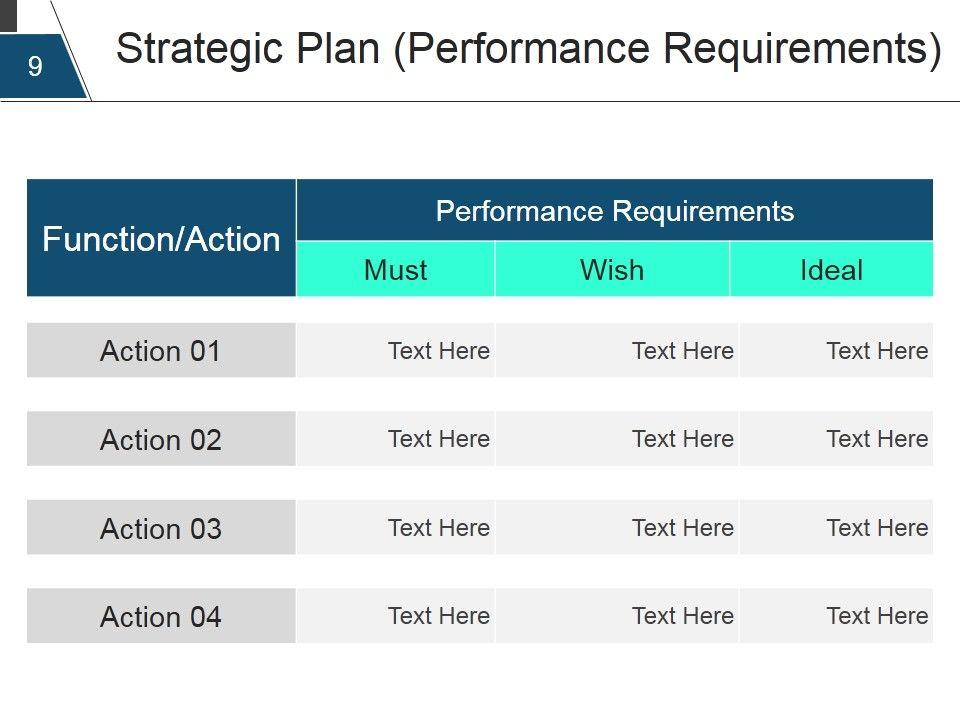
Task: Click the Action 04 row label
Action: 161,616
